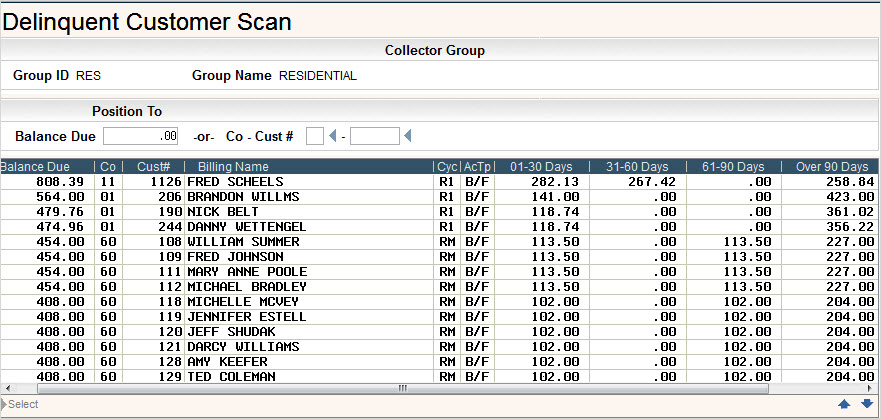Click the 31-60 Days column header

tap(637, 167)
